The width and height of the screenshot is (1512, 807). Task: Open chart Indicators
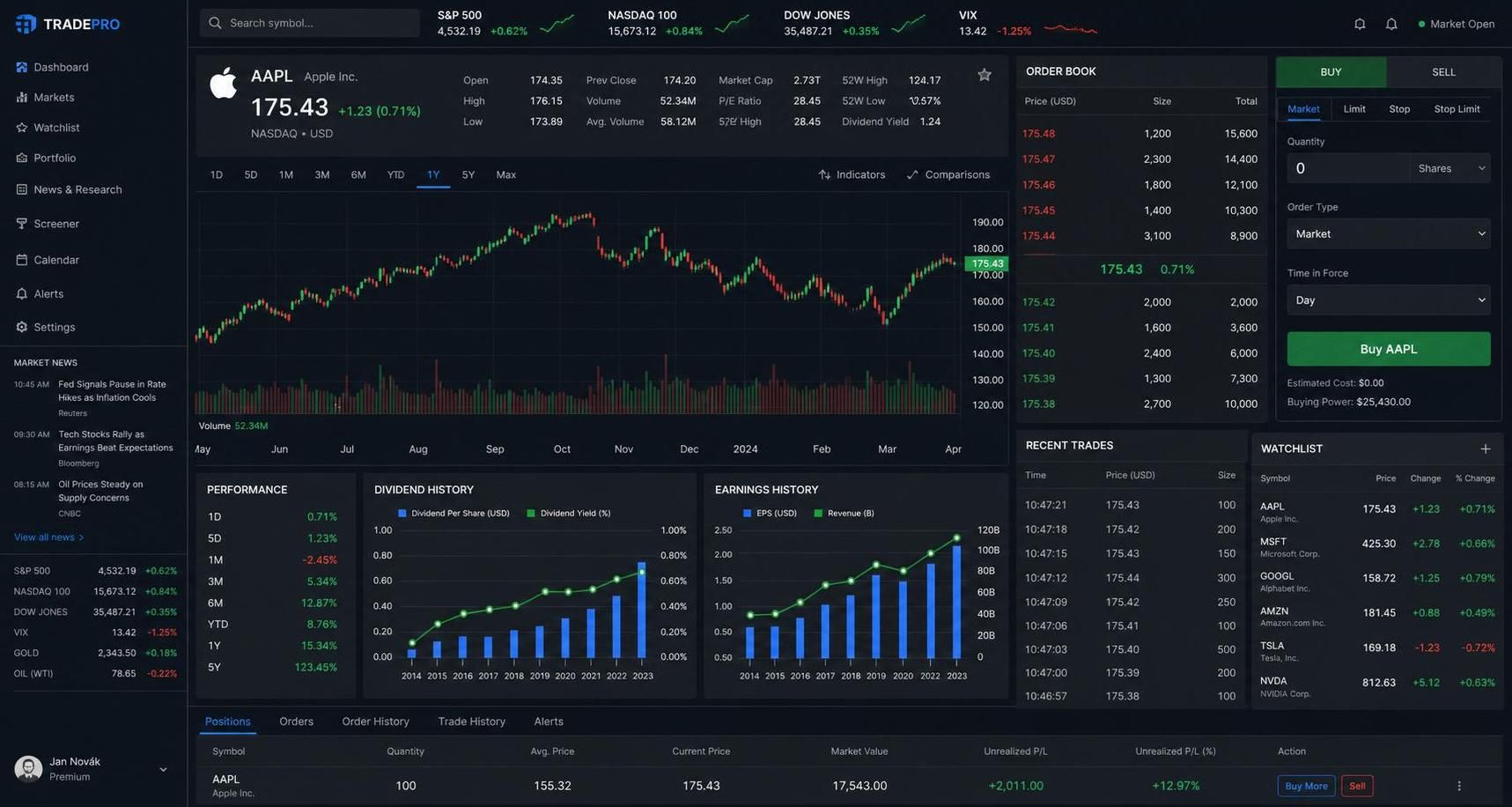pos(852,174)
